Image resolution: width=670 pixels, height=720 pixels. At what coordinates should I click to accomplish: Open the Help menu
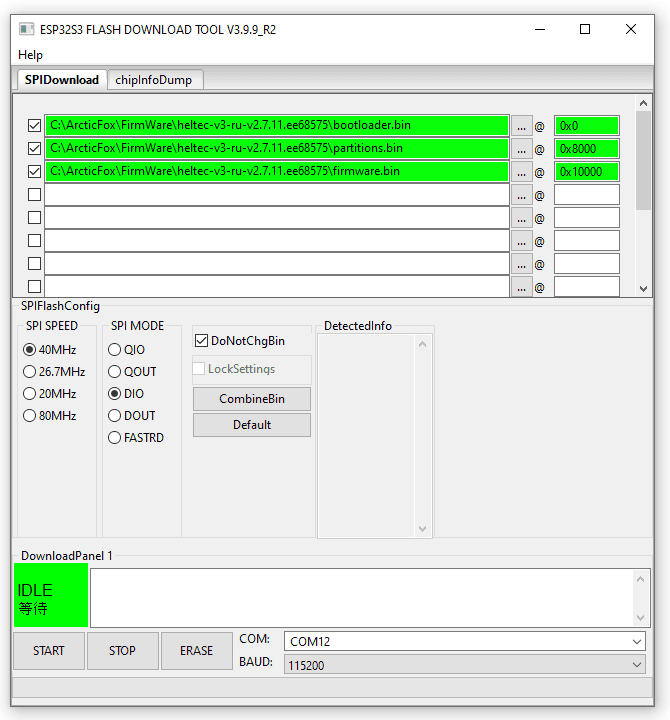click(30, 55)
